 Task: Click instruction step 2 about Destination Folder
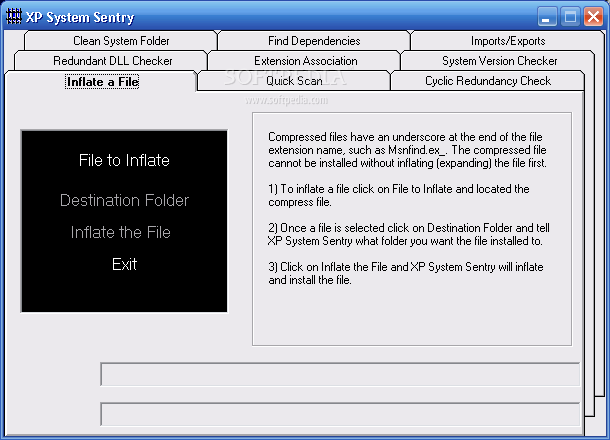[x=409, y=234]
